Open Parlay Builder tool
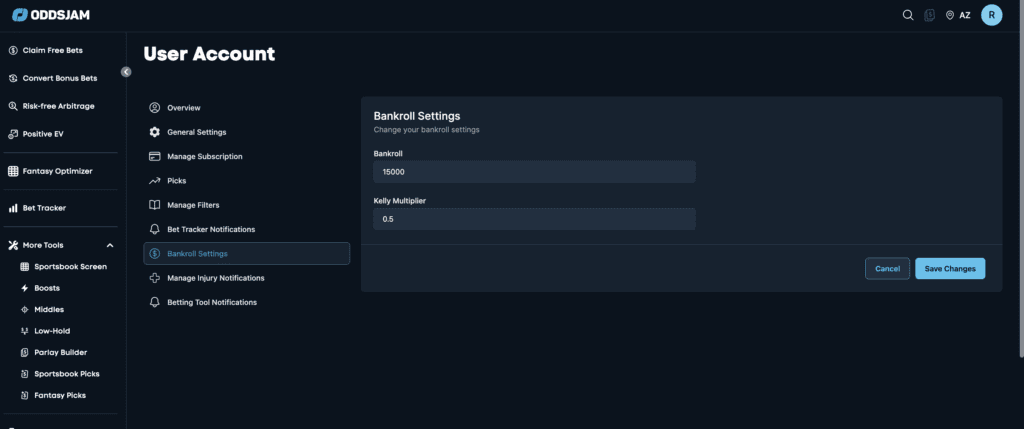The image size is (1024, 429). pos(60,352)
